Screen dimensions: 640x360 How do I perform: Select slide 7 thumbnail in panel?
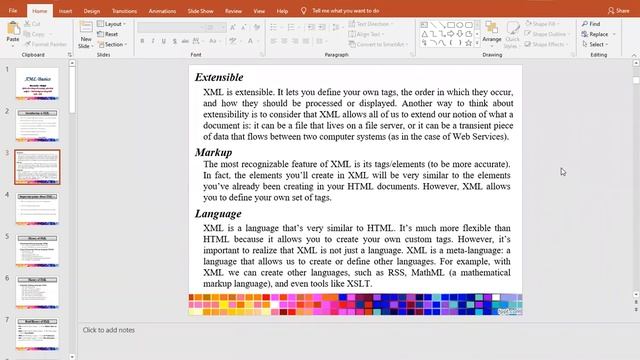(x=37, y=334)
